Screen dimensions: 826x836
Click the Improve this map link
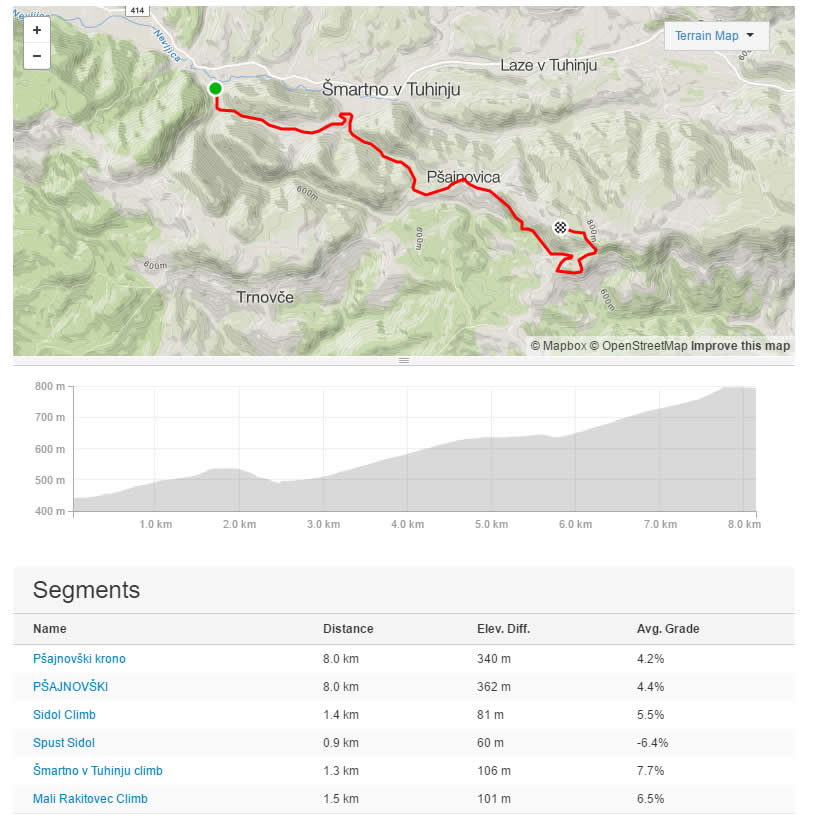(740, 346)
